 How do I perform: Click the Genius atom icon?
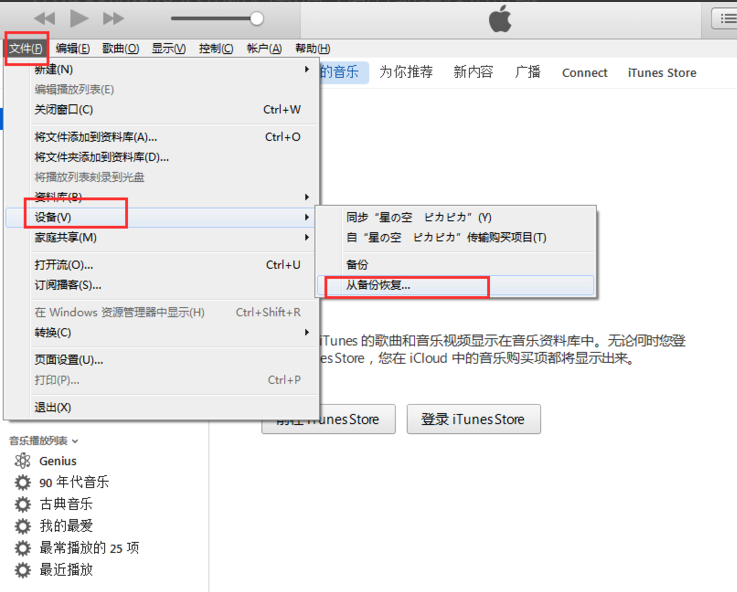tap(23, 461)
